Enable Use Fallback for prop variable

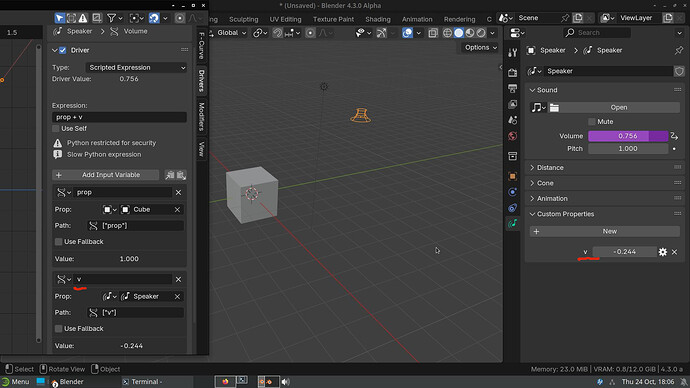pyautogui.click(x=58, y=242)
